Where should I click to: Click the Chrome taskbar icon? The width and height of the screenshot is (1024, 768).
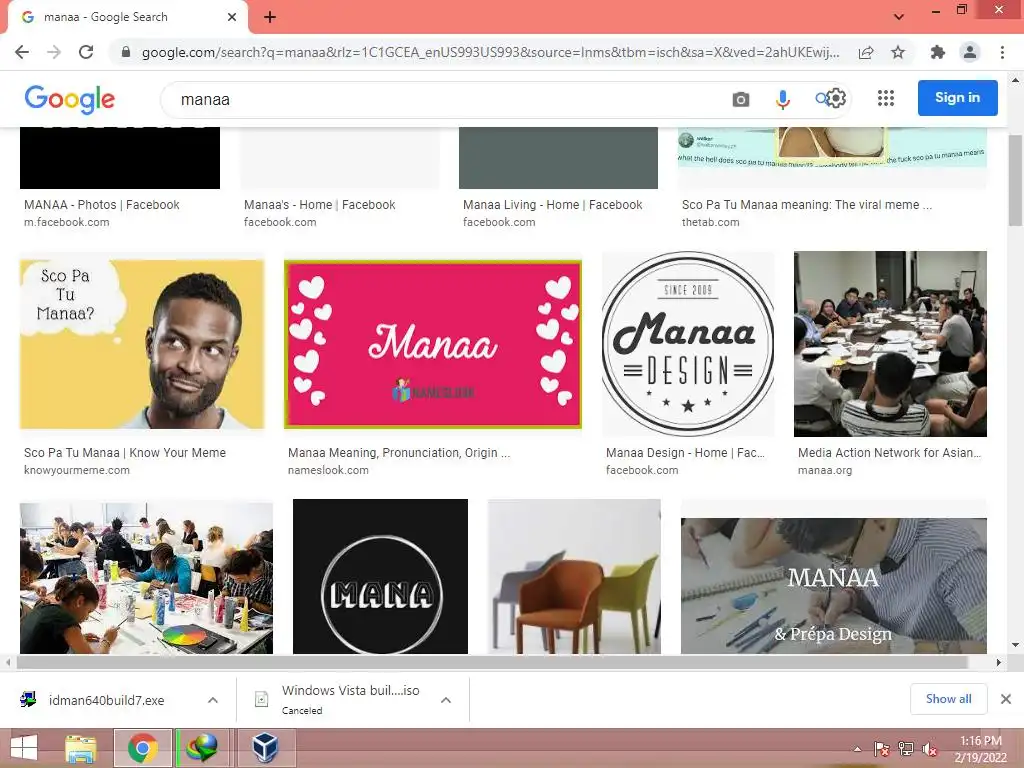[142, 747]
